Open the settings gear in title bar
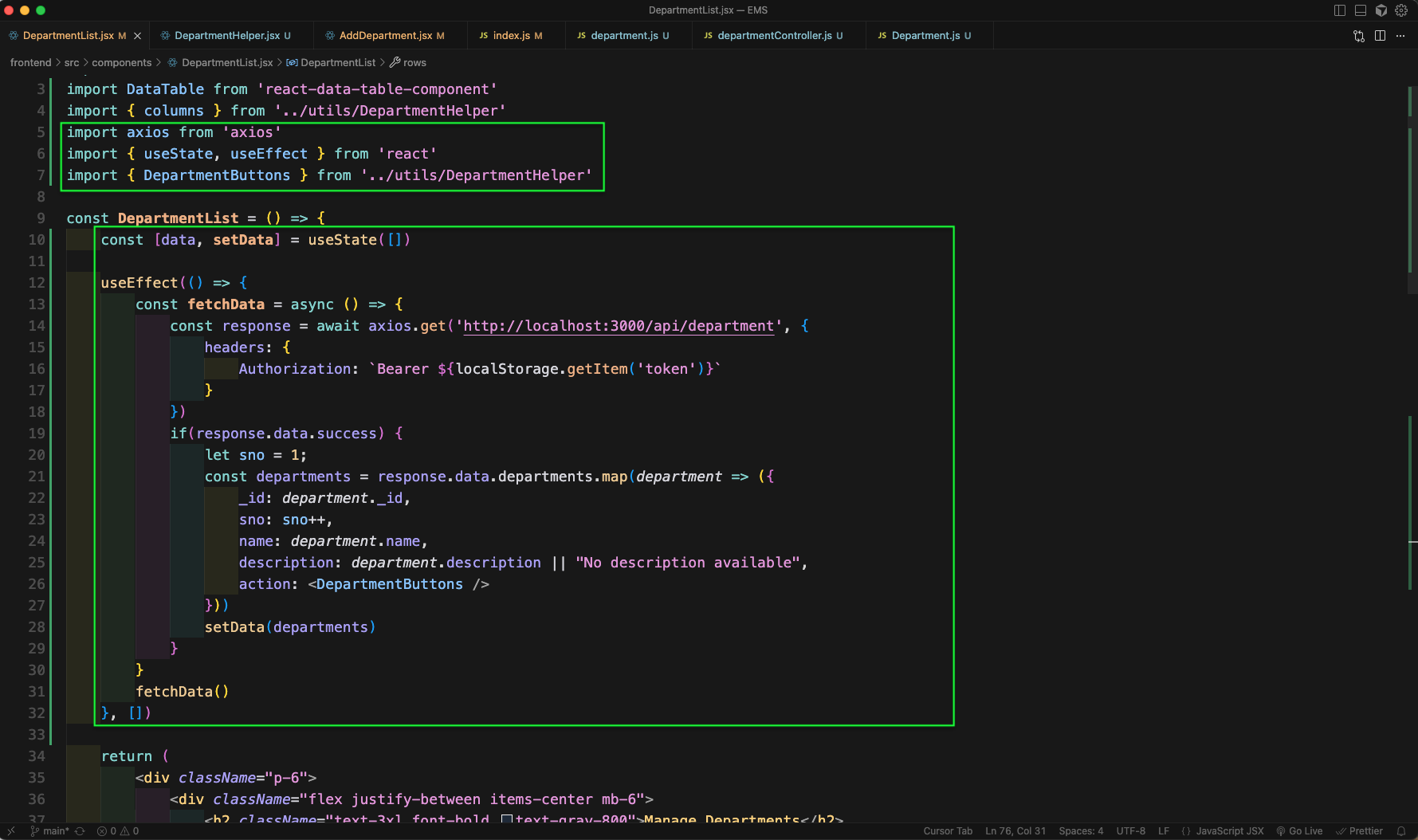 (1401, 10)
